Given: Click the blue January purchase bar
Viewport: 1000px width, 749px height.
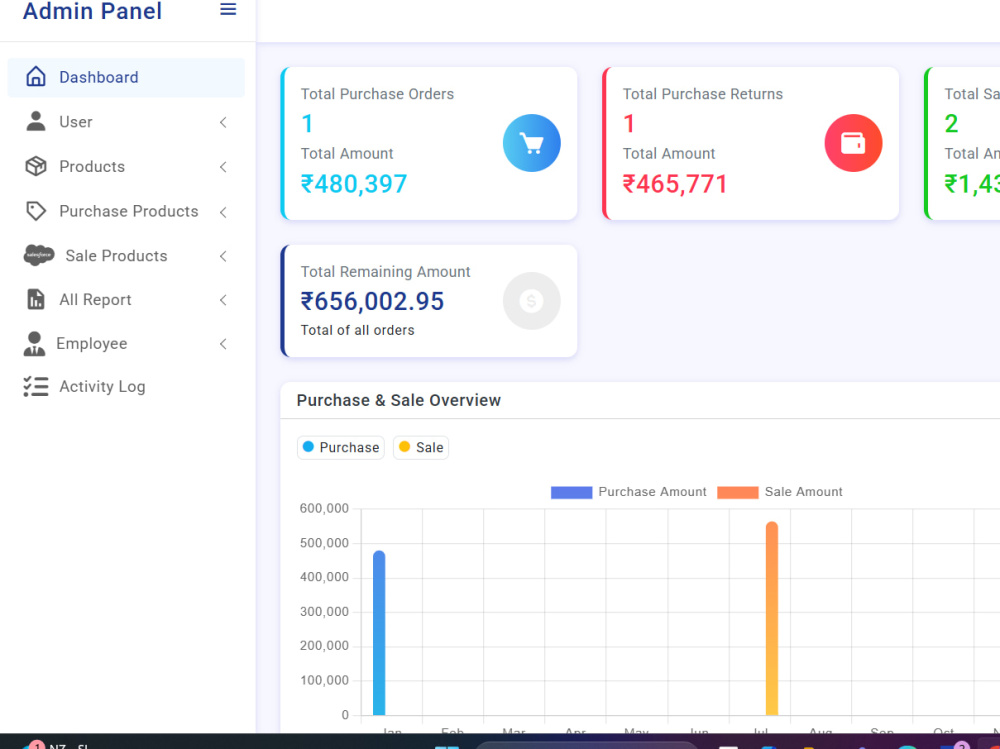Looking at the screenshot, I should pos(379,633).
